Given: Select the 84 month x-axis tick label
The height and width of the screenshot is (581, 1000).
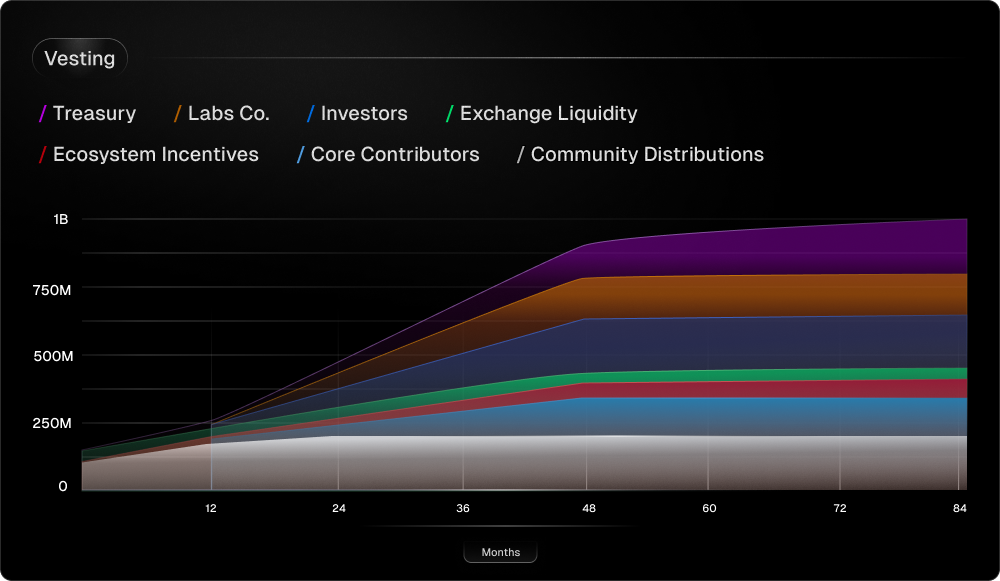Looking at the screenshot, I should (959, 509).
